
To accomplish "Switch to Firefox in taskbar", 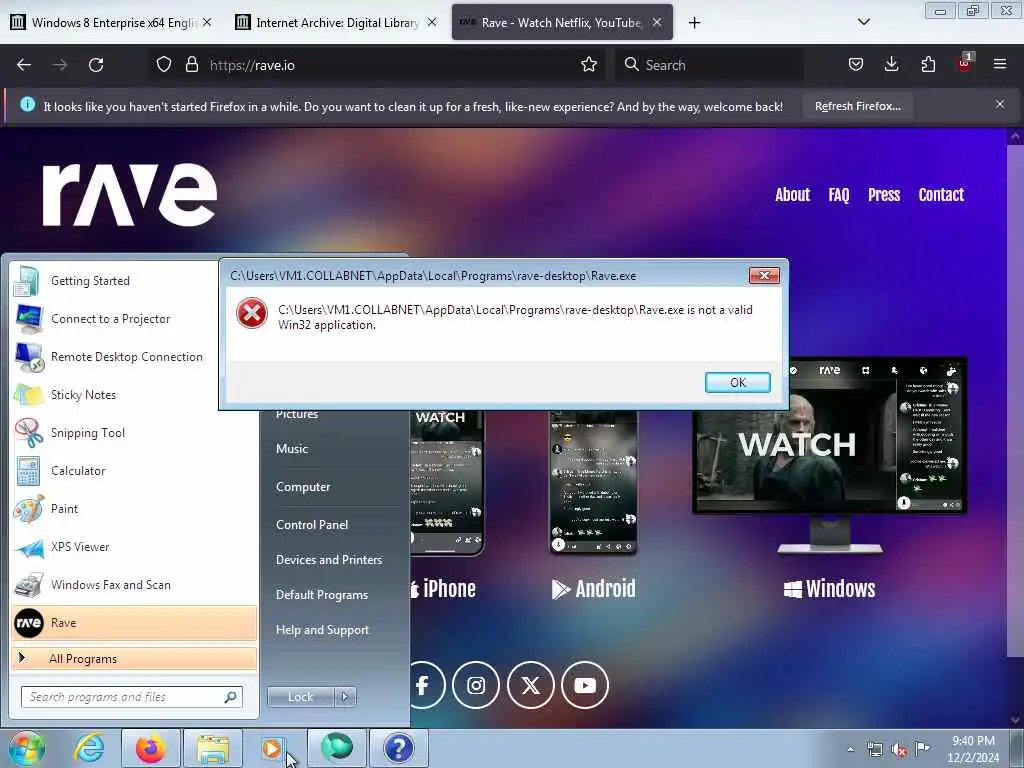I will [x=151, y=748].
